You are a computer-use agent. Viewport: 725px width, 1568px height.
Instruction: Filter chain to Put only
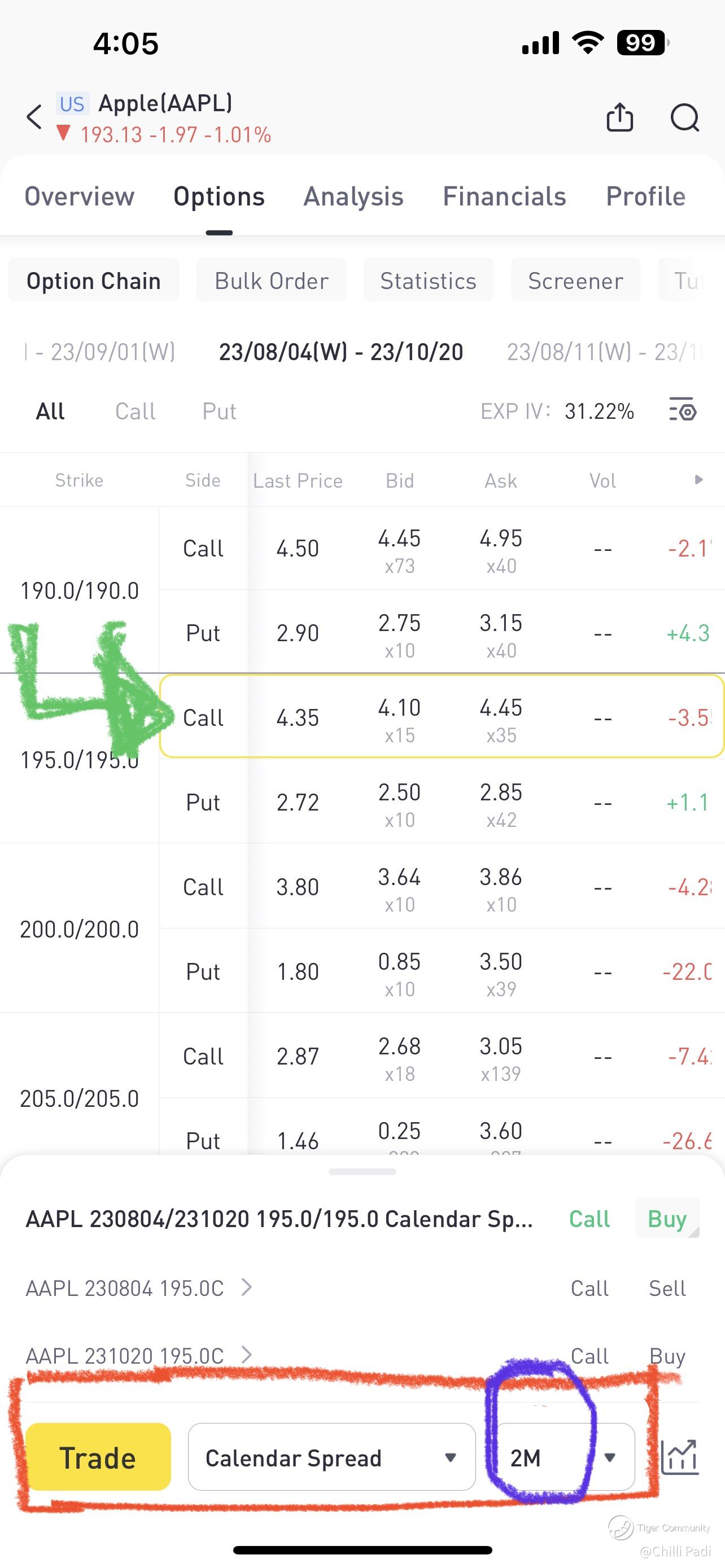coord(219,411)
